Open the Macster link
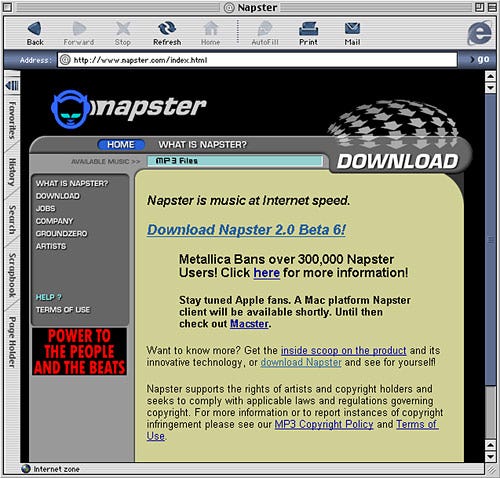 tap(249, 324)
